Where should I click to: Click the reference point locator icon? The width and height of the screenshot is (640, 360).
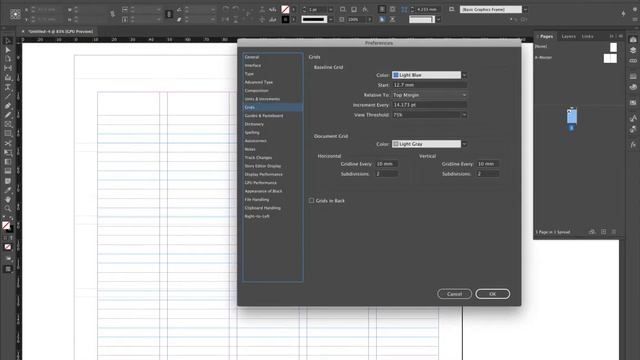click(x=15, y=14)
